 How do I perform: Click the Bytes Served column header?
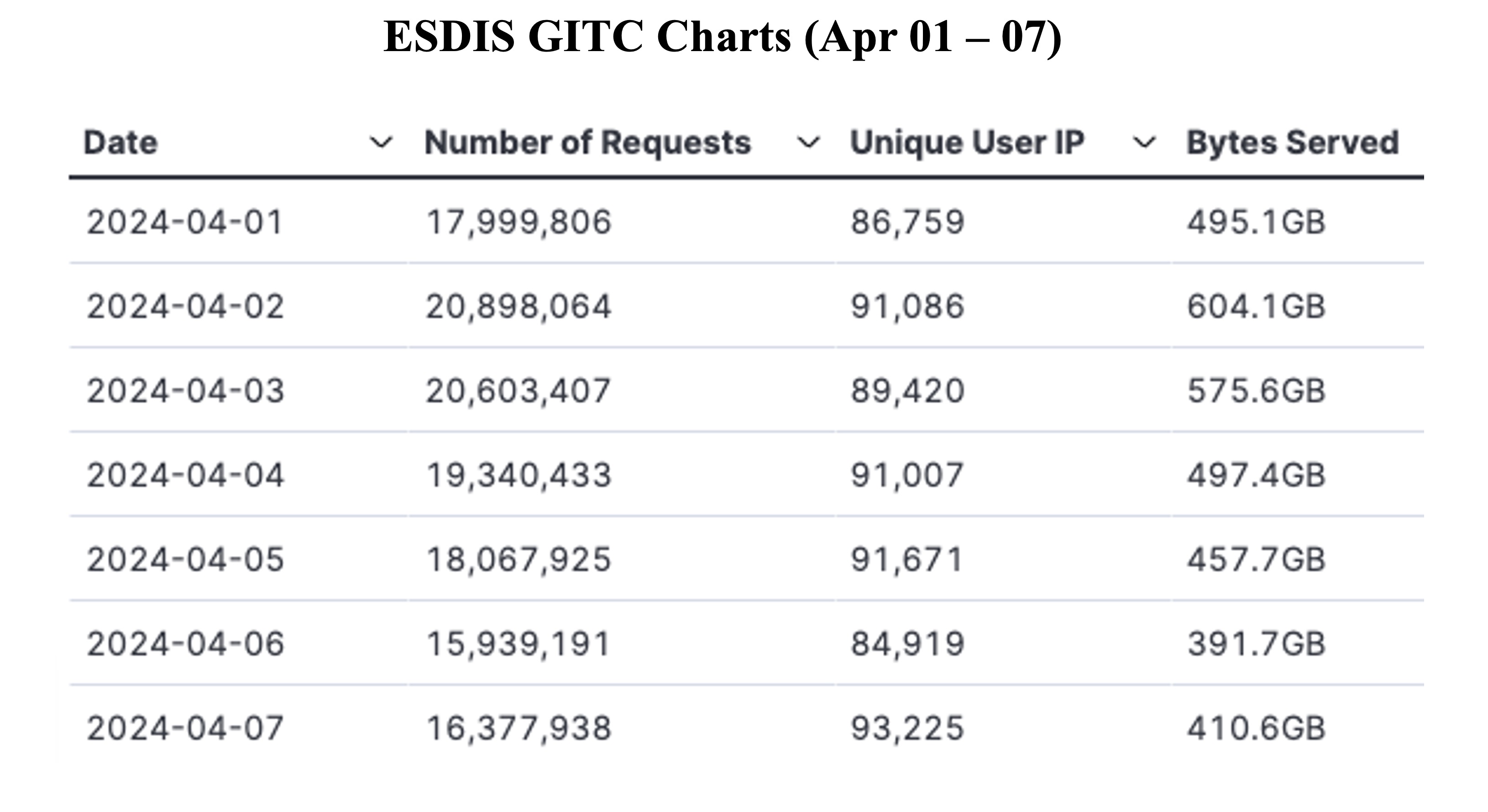(1293, 142)
